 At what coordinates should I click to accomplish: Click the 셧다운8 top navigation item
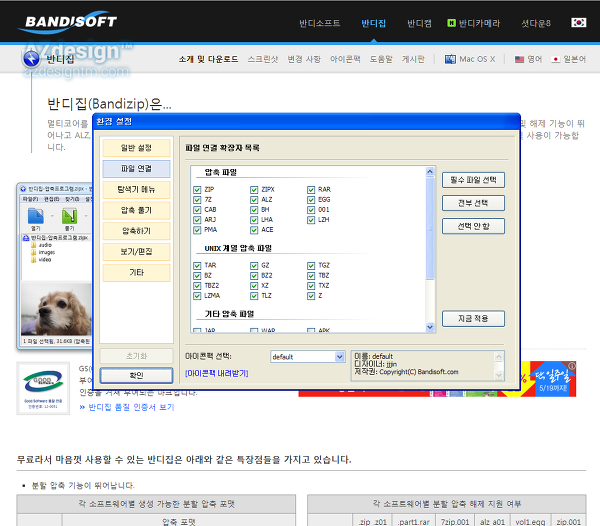pyautogui.click(x=536, y=23)
